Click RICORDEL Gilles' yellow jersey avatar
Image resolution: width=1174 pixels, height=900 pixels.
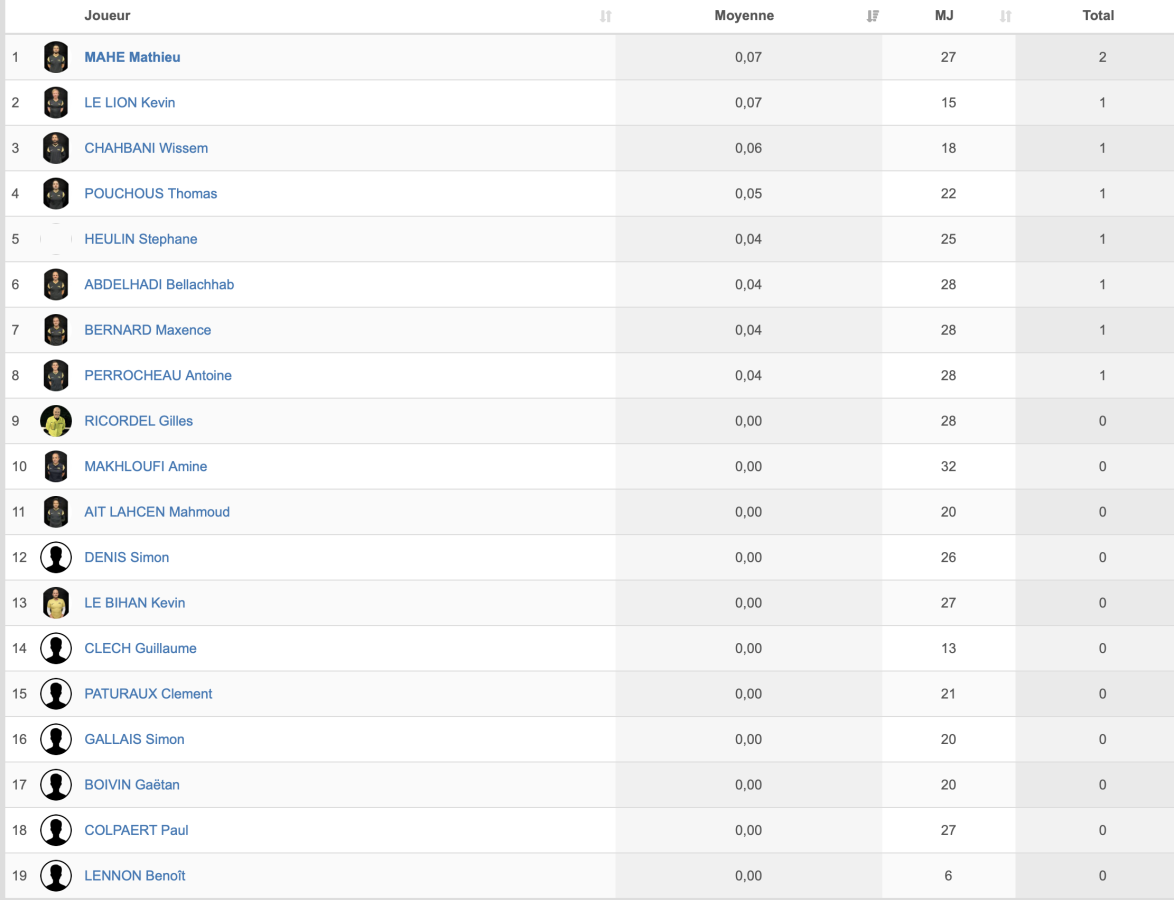tap(56, 421)
